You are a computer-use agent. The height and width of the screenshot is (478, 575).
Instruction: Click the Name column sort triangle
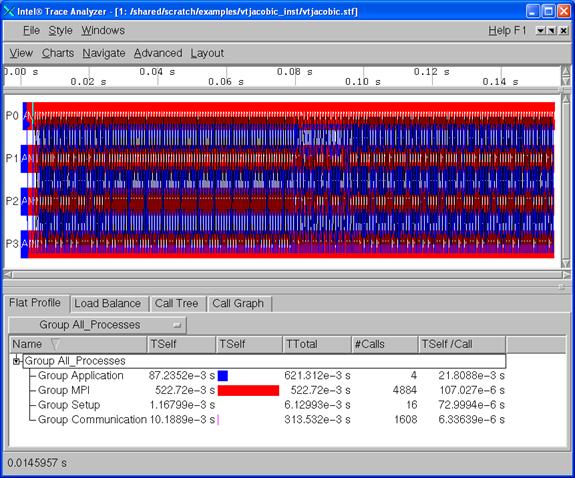point(55,344)
